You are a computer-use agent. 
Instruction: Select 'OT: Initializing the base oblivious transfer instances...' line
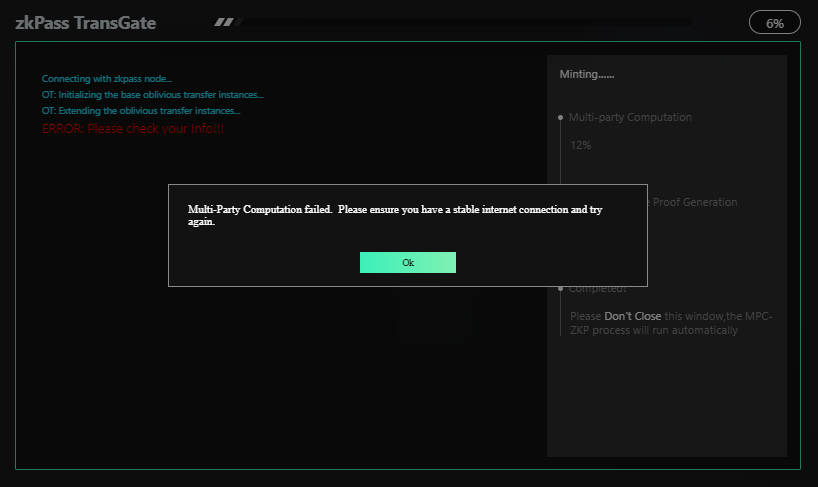[152, 95]
